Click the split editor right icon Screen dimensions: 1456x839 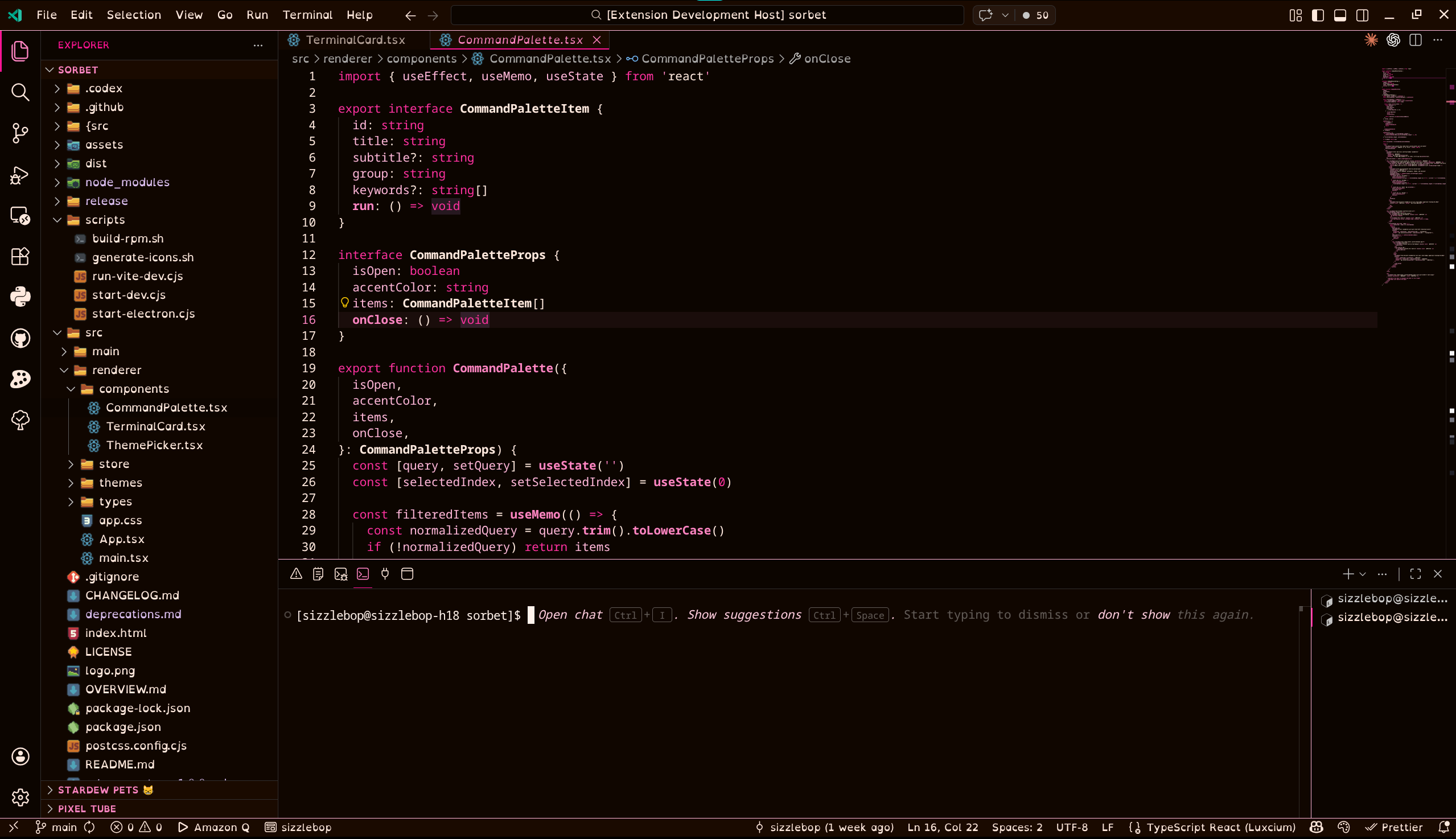tap(1415, 40)
